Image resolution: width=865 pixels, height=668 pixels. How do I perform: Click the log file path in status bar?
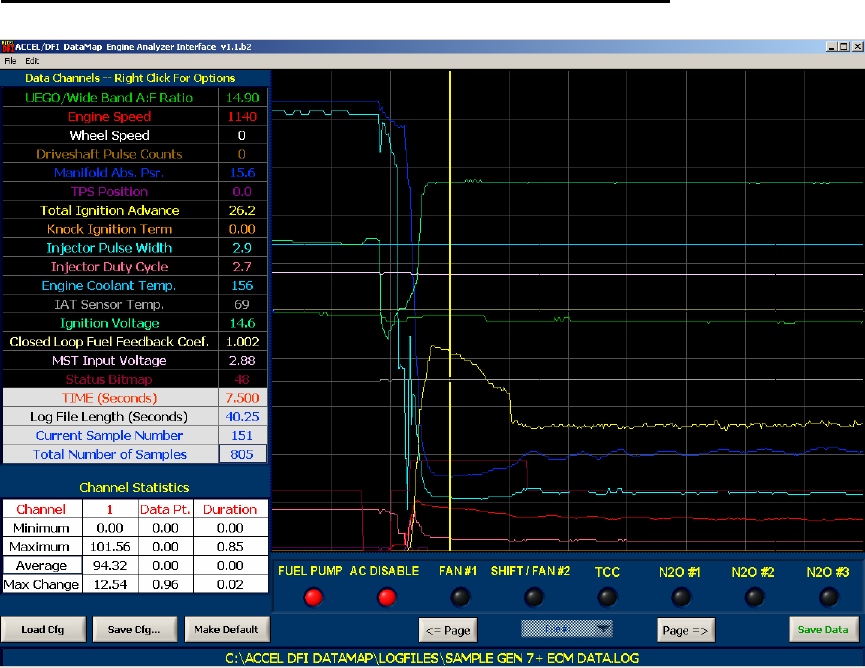tap(432, 658)
